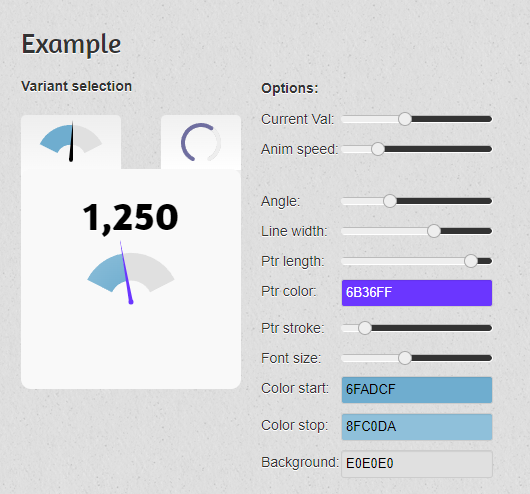Click the Ptr stroke slider handle
530x494 pixels.
pos(365,328)
